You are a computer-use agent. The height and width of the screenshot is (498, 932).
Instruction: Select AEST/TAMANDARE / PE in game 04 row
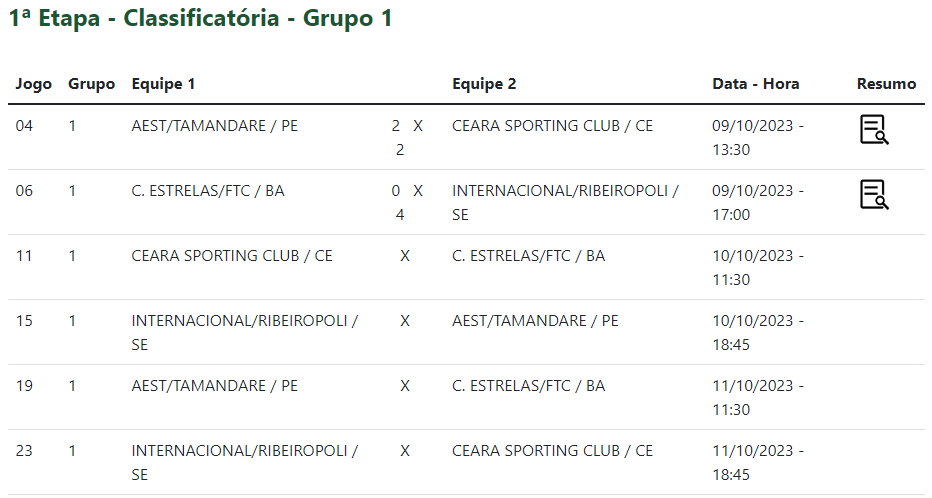(x=215, y=126)
